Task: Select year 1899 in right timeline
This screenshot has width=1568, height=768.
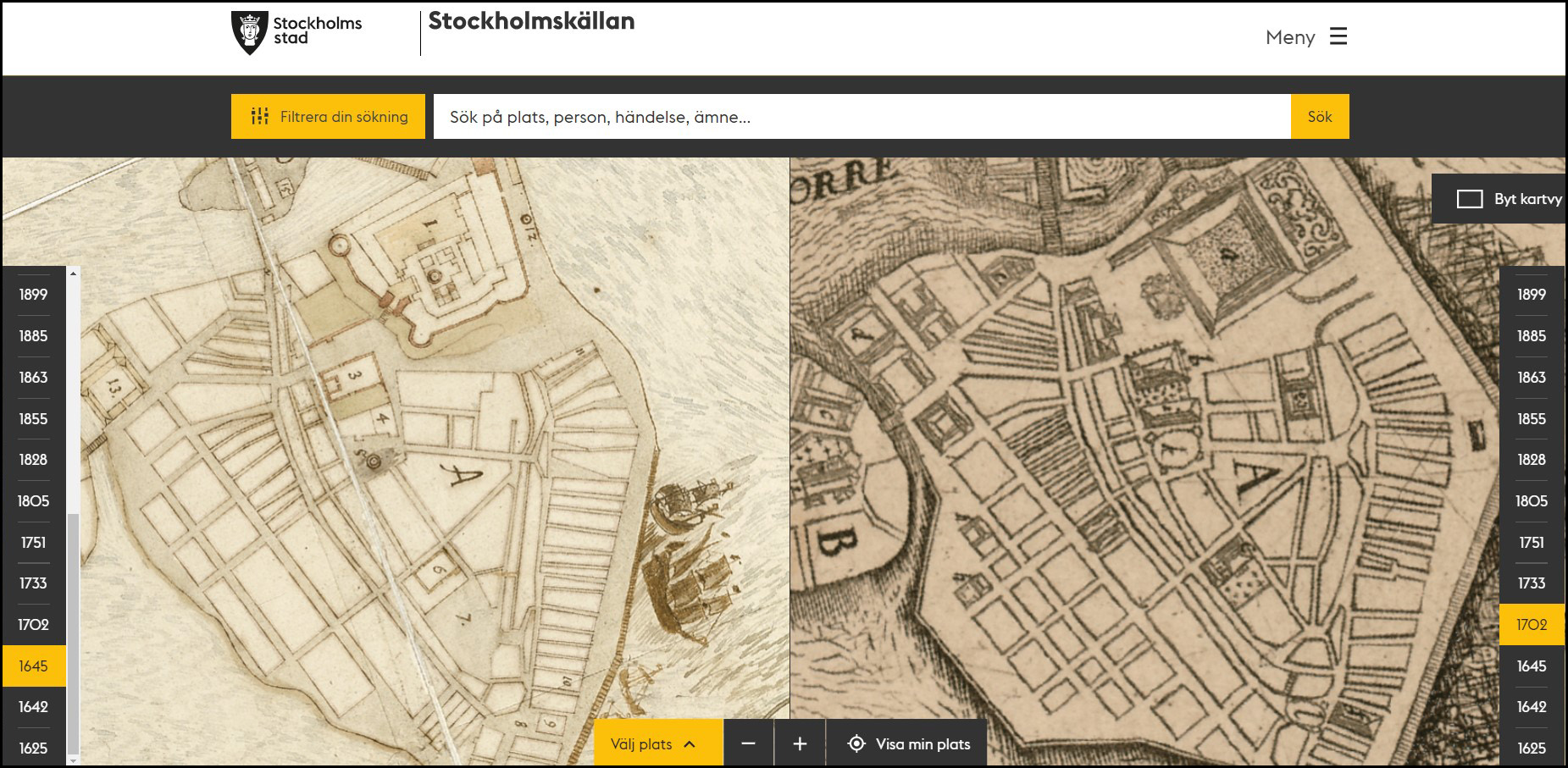Action: 1532,294
